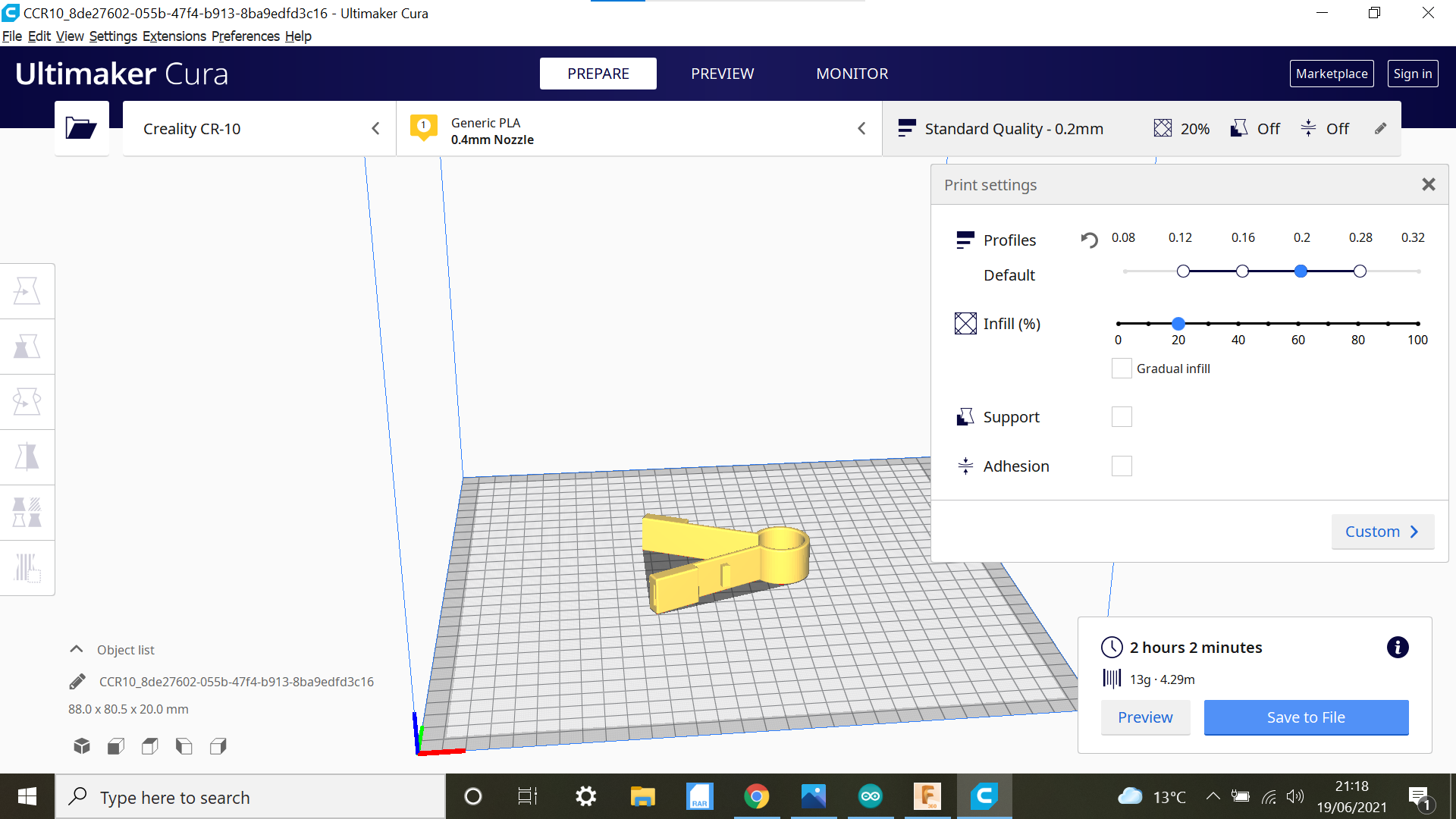Click Save to File
The height and width of the screenshot is (819, 1456).
coord(1306,717)
